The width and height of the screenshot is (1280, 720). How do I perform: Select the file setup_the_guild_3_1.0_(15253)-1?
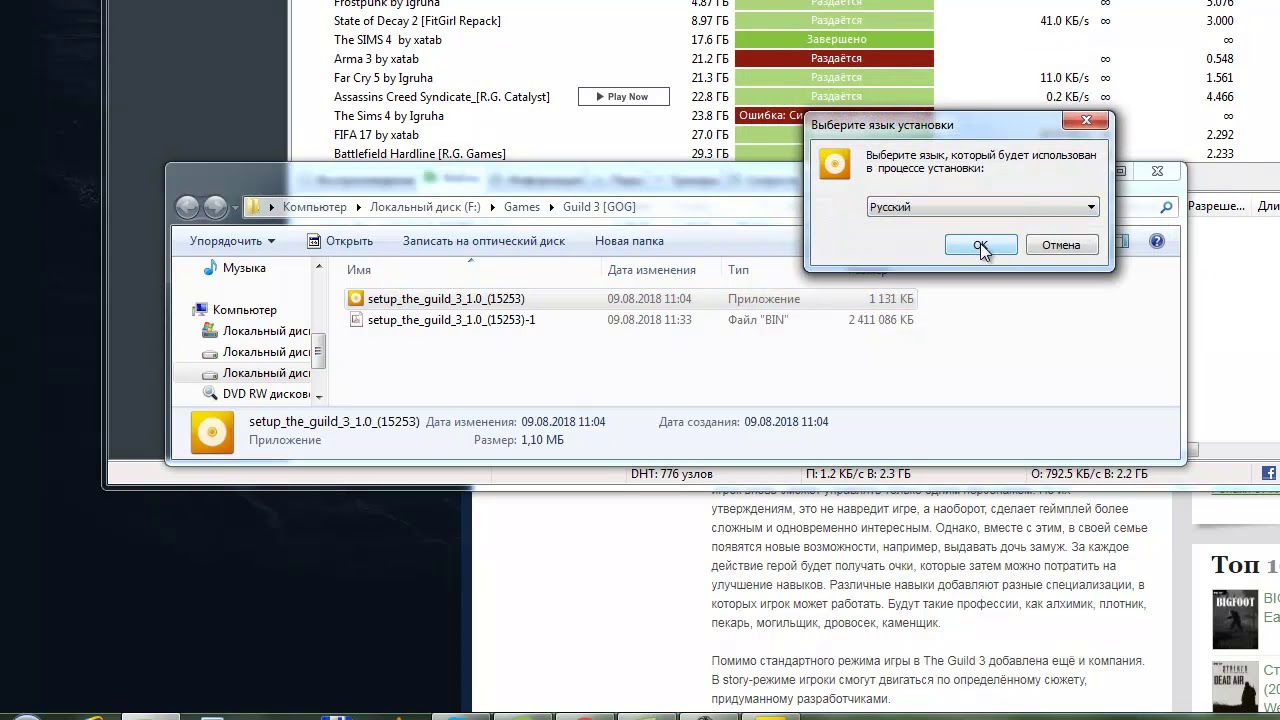(x=630, y=320)
